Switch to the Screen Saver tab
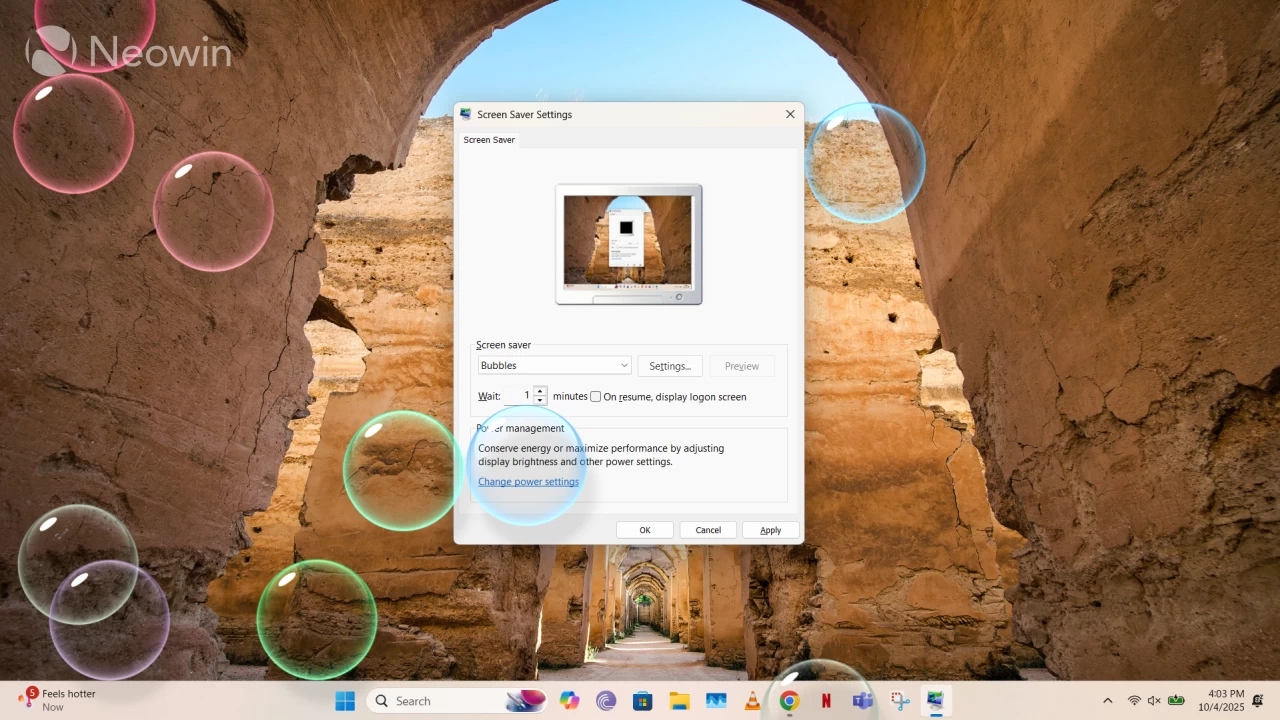The width and height of the screenshot is (1280, 720). 489,140
